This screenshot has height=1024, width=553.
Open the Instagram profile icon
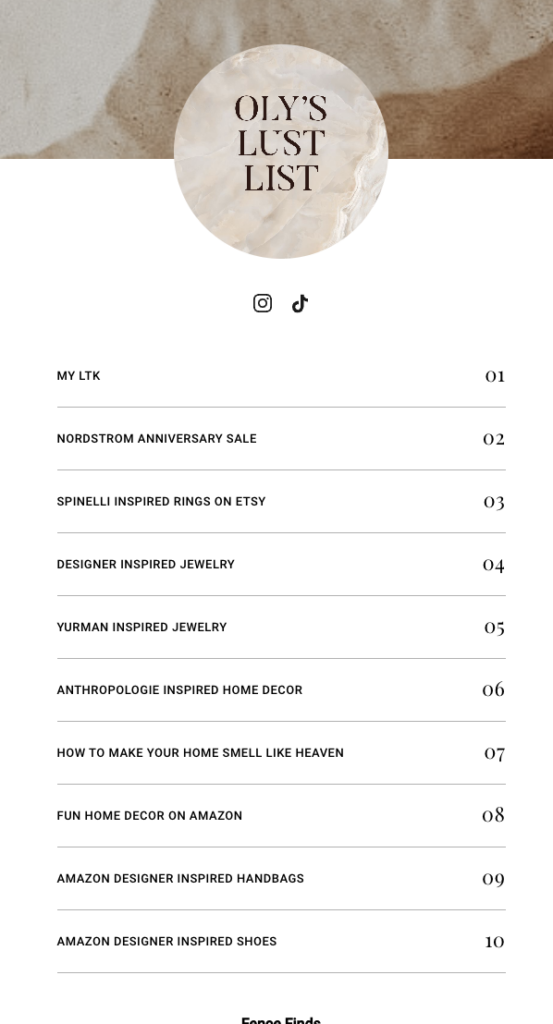pyautogui.click(x=262, y=303)
